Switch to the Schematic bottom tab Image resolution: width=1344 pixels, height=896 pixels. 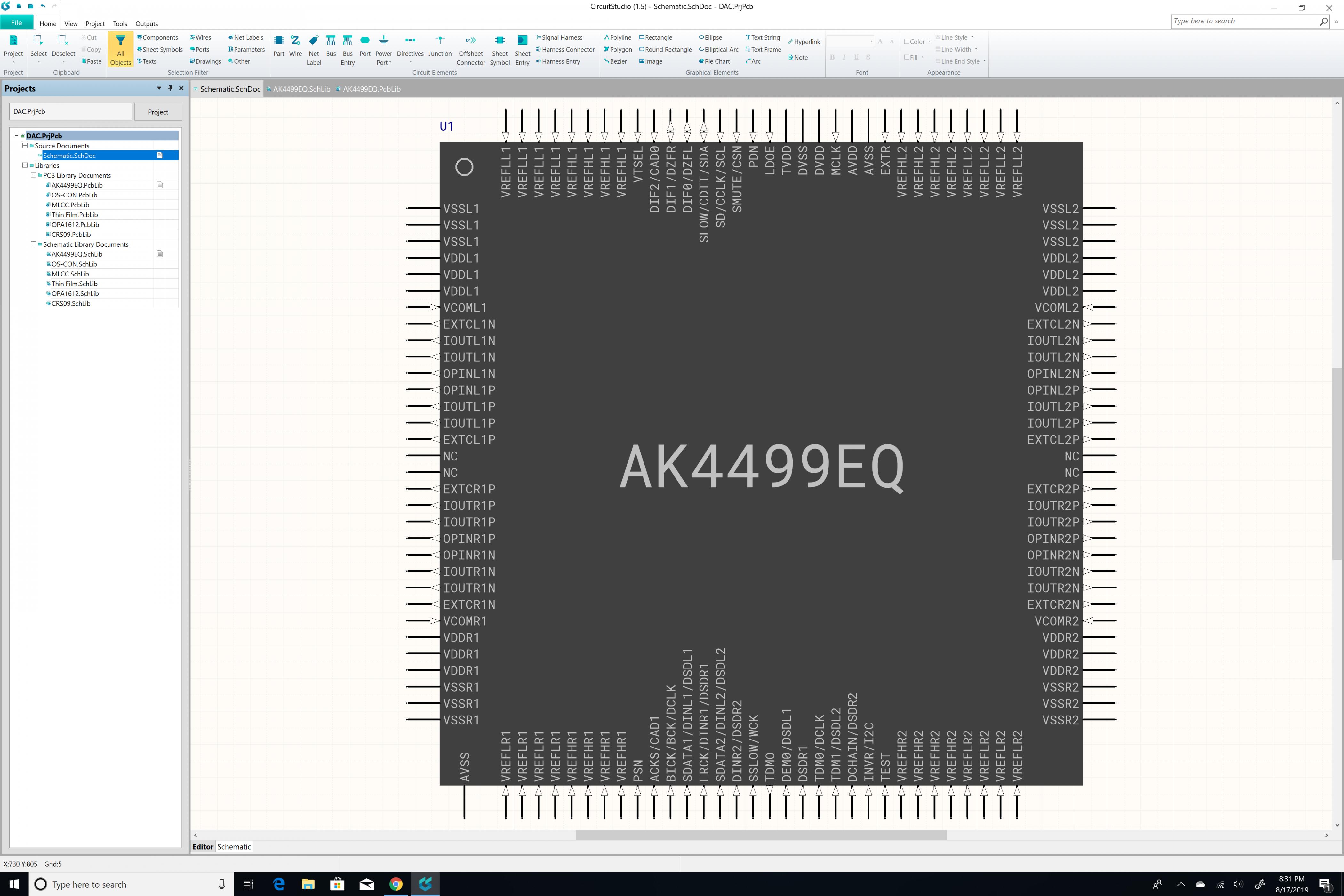pyautogui.click(x=234, y=846)
